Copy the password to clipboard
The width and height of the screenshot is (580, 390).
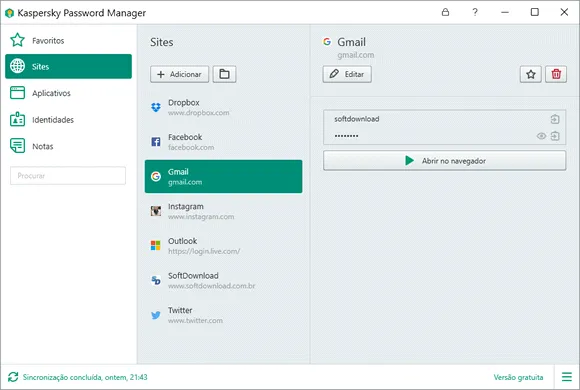coord(555,136)
